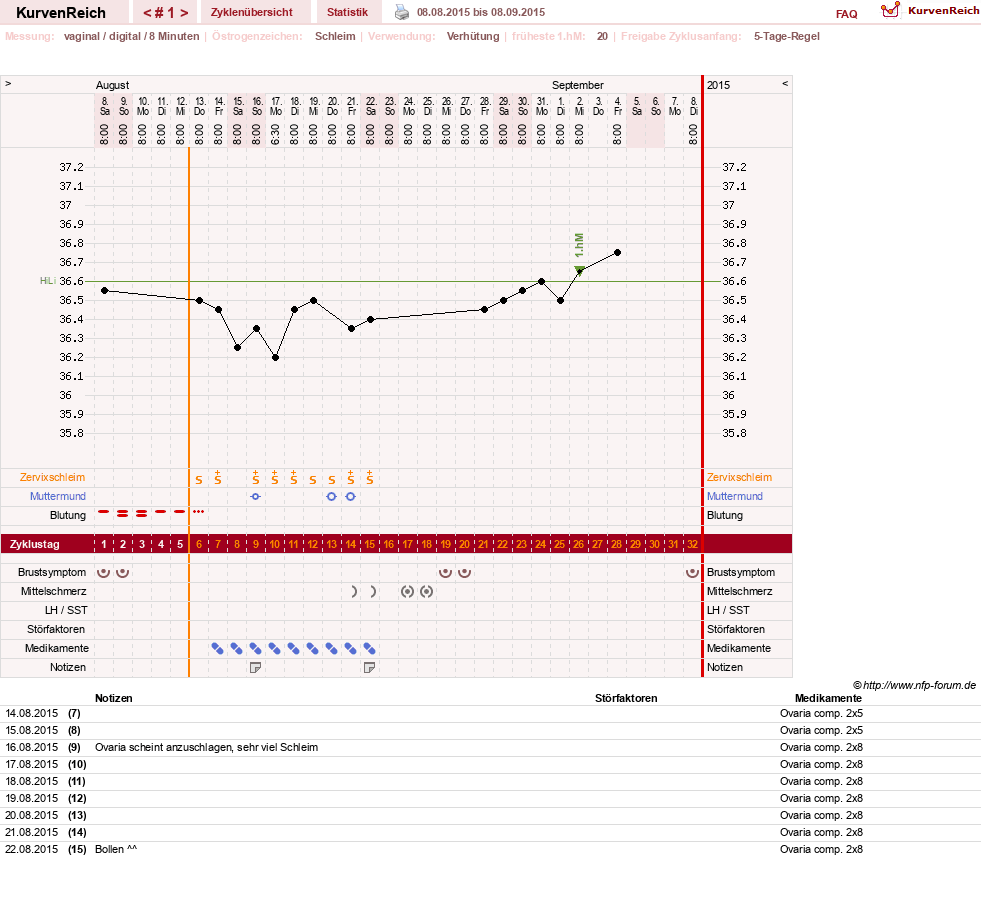This screenshot has width=981, height=897.
Task: Click the medication pill icon on cycle day 15
Action: (x=369, y=649)
